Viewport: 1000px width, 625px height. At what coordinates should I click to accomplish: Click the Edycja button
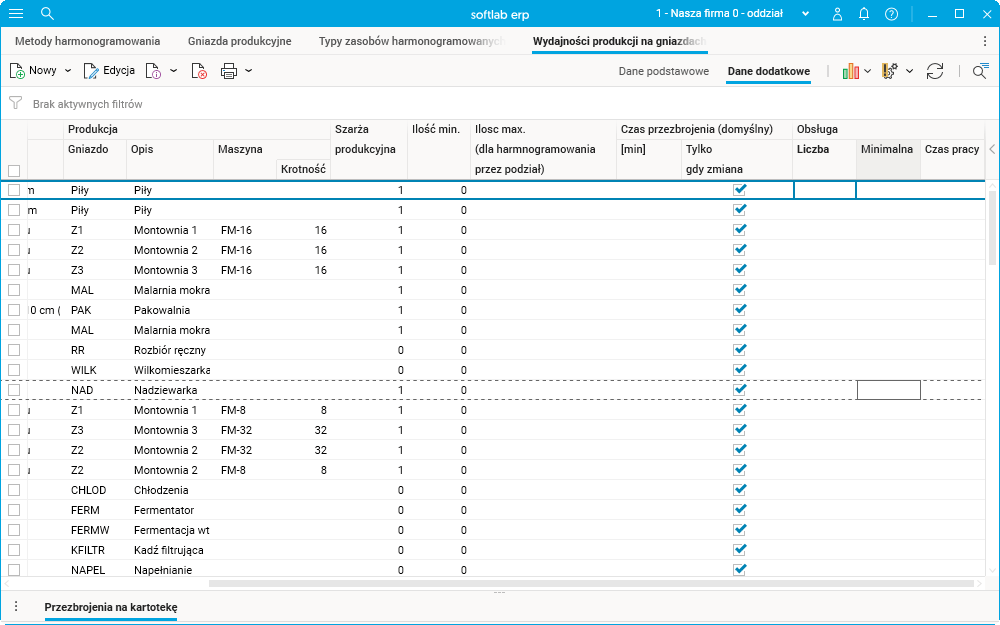coord(109,71)
